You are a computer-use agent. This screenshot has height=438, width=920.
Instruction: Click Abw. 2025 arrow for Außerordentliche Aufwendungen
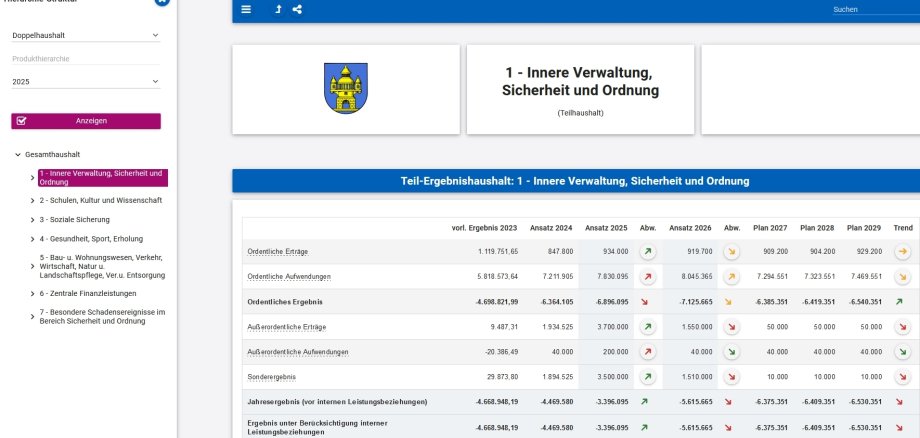click(647, 352)
